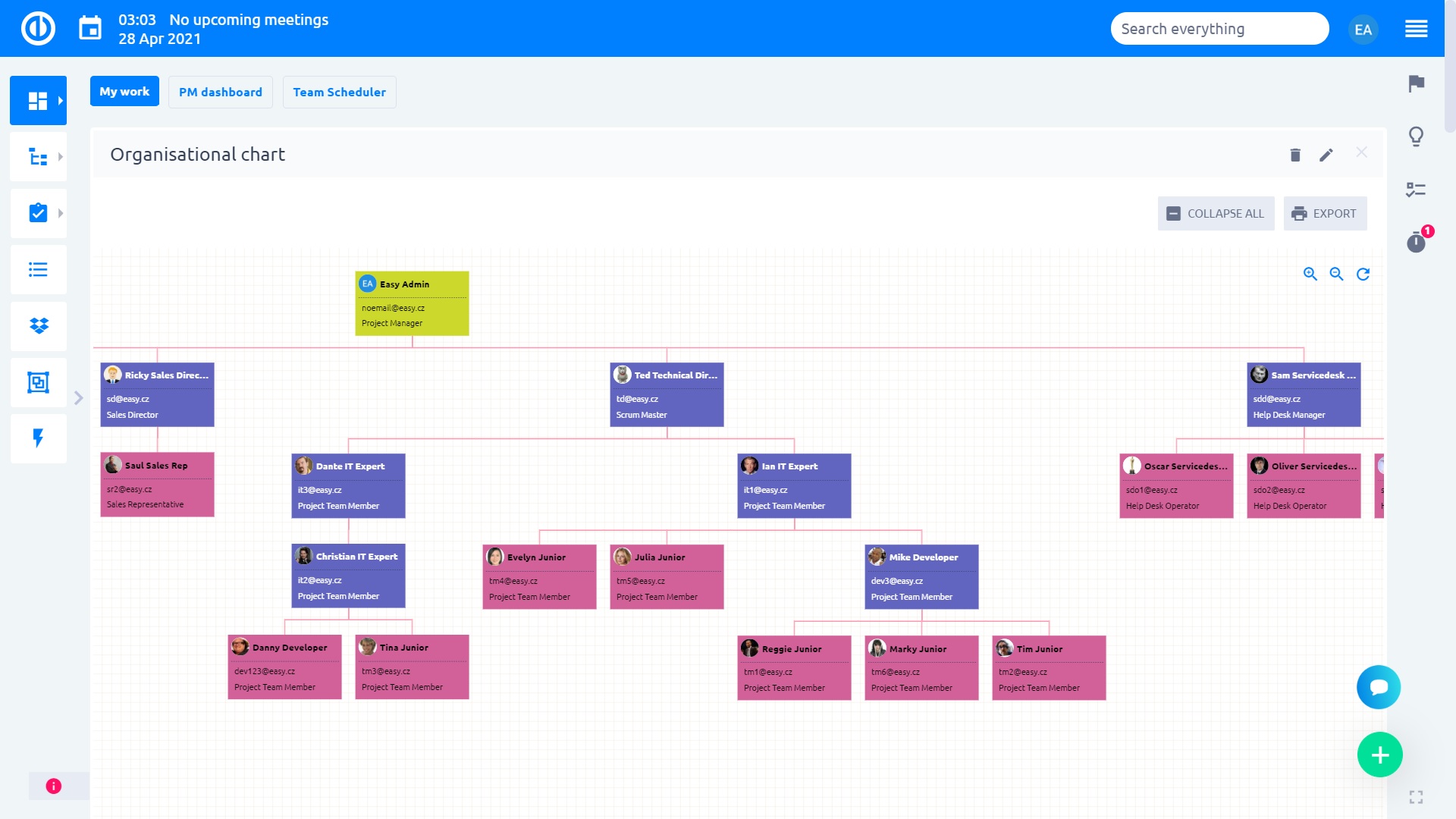The image size is (1456, 819).
Task: Open the Dropbox sidebar icon
Action: coord(39,326)
